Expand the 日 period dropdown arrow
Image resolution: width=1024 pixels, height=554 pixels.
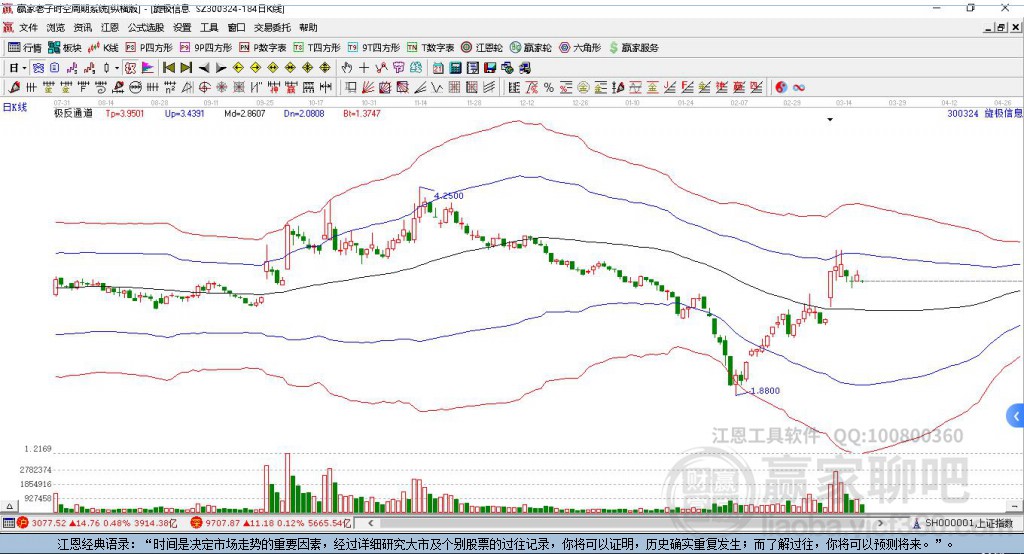(24, 68)
